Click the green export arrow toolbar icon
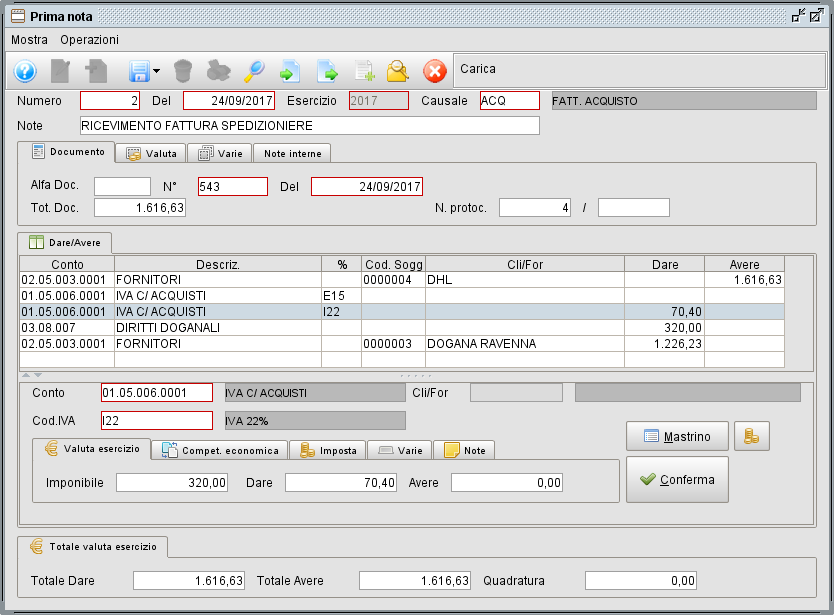Screen dimensions: 834x615 point(327,71)
